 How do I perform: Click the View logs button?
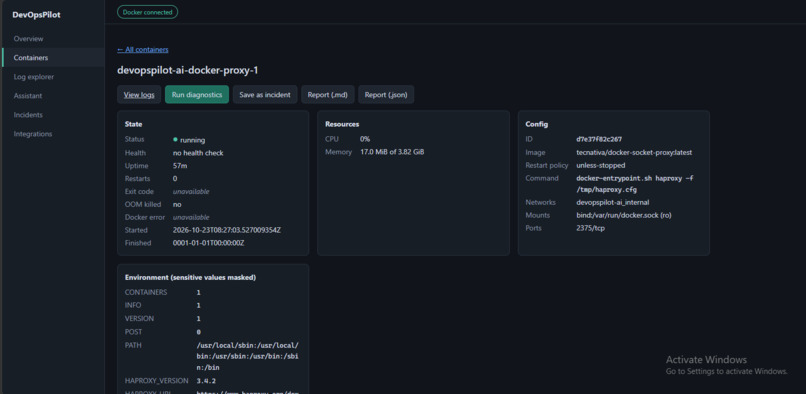pos(139,95)
